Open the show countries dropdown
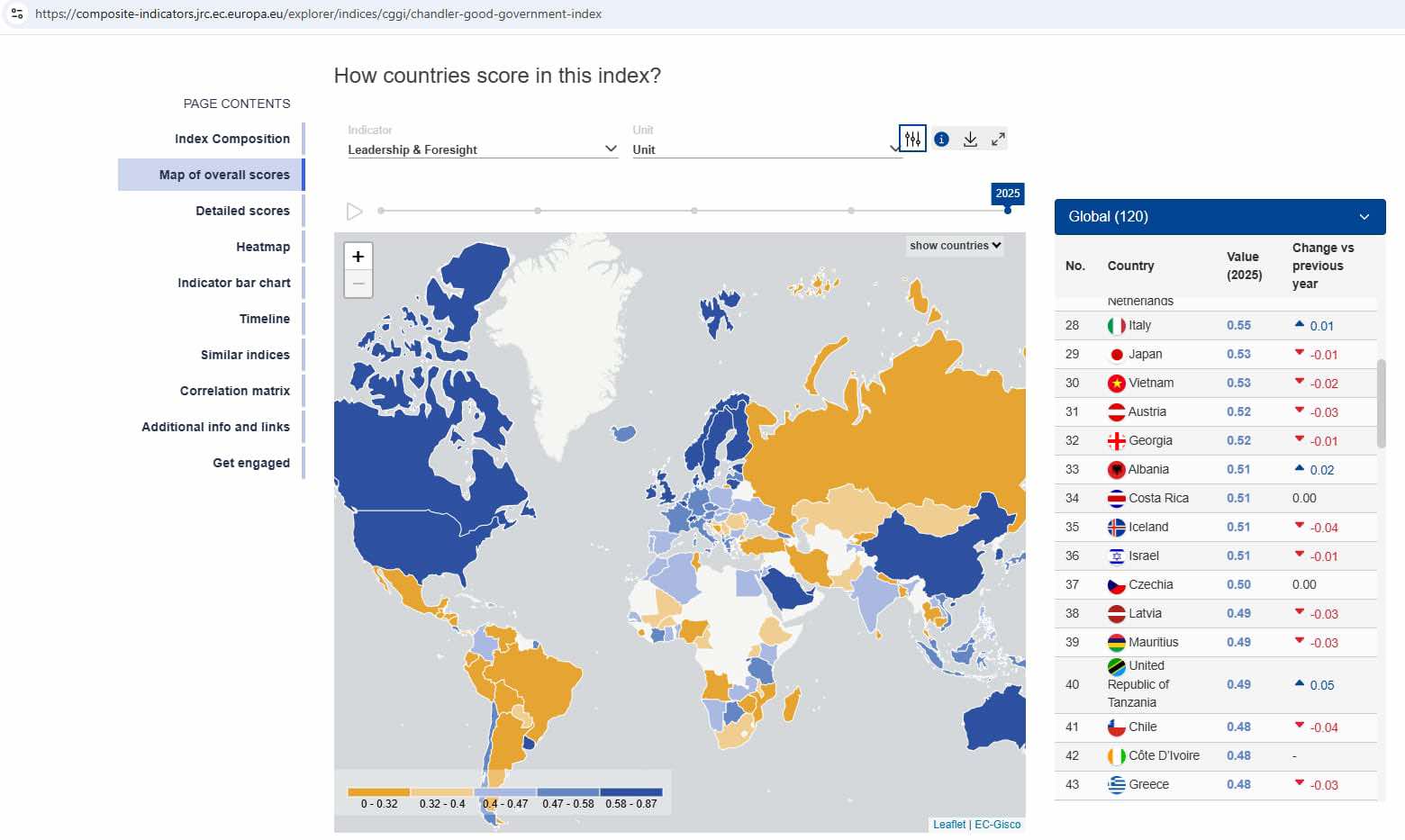 (x=955, y=246)
